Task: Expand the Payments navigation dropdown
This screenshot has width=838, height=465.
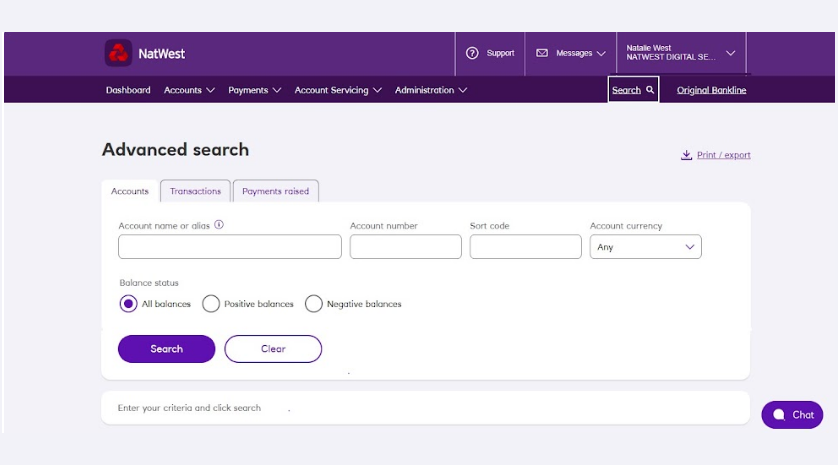Action: [254, 90]
